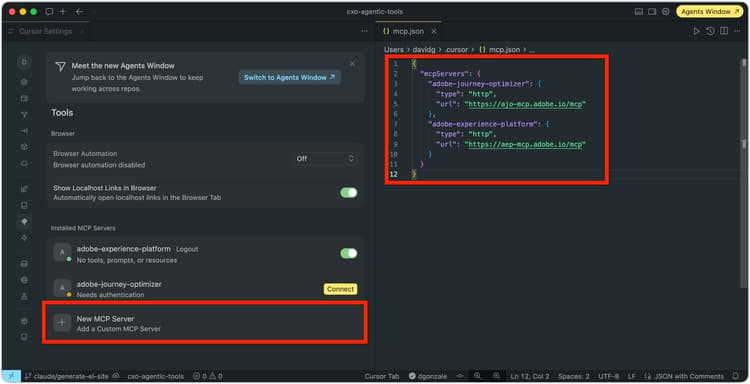Select the arrow-to-bar Tab icon in settings sidebar
This screenshot has width=750, height=384.
click(24, 131)
